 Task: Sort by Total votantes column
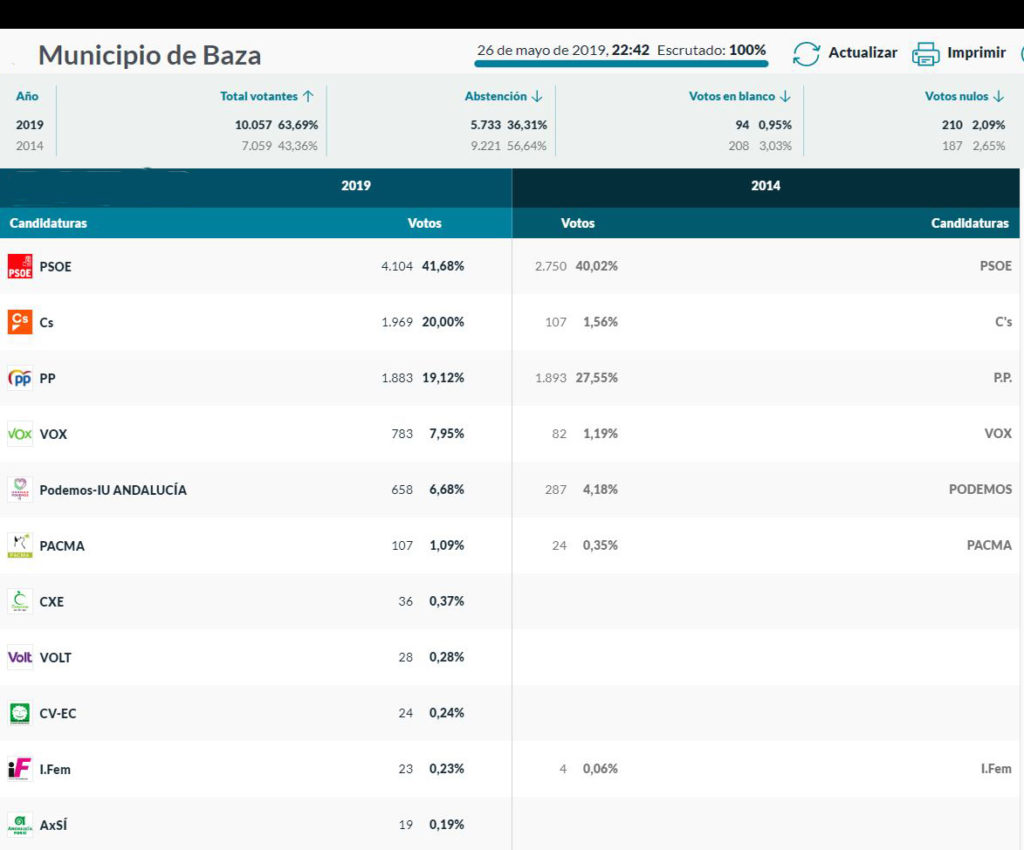(267, 96)
